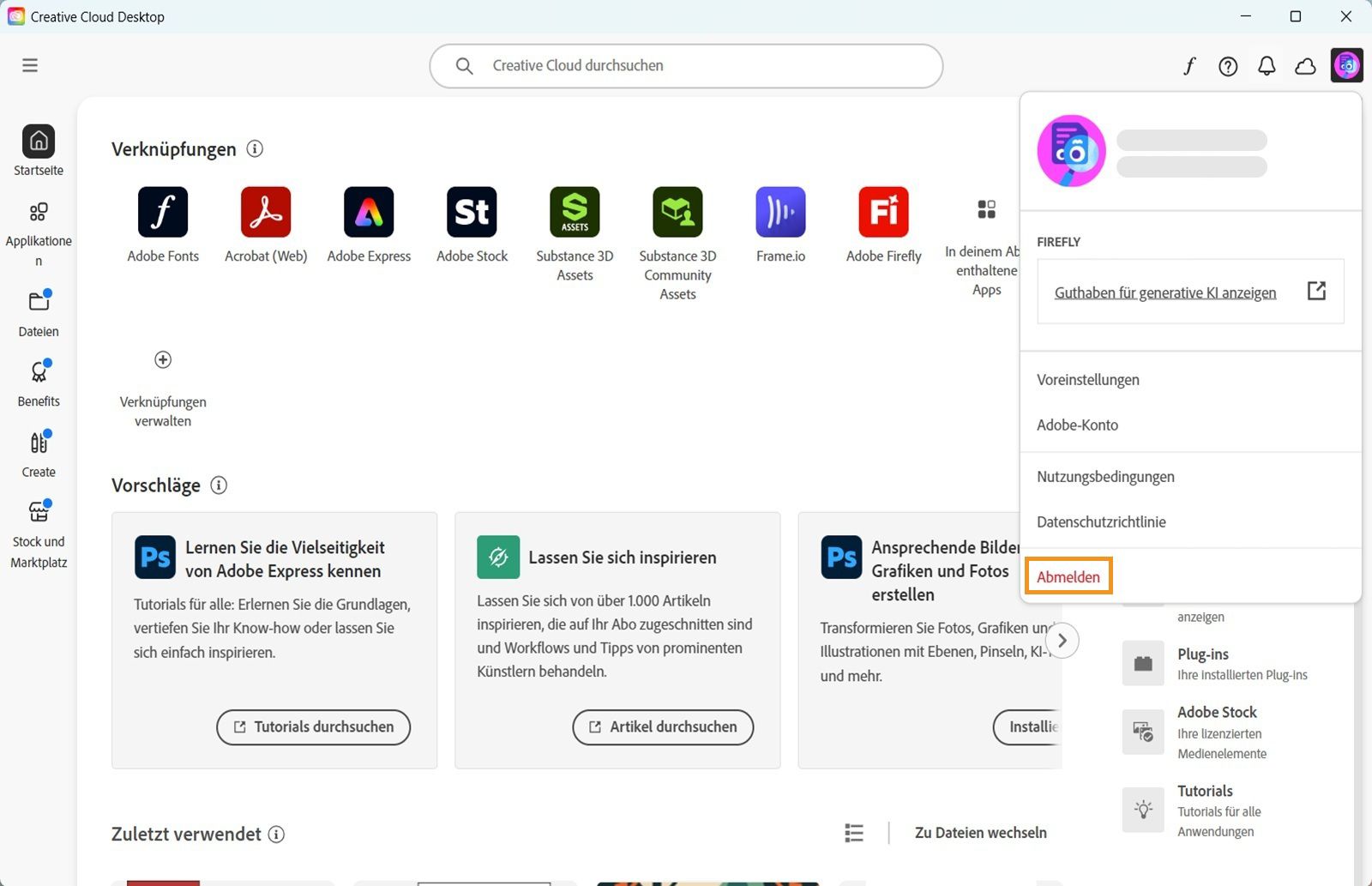The image size is (1372, 886).
Task: Open Benefits in sidebar
Action: click(39, 383)
